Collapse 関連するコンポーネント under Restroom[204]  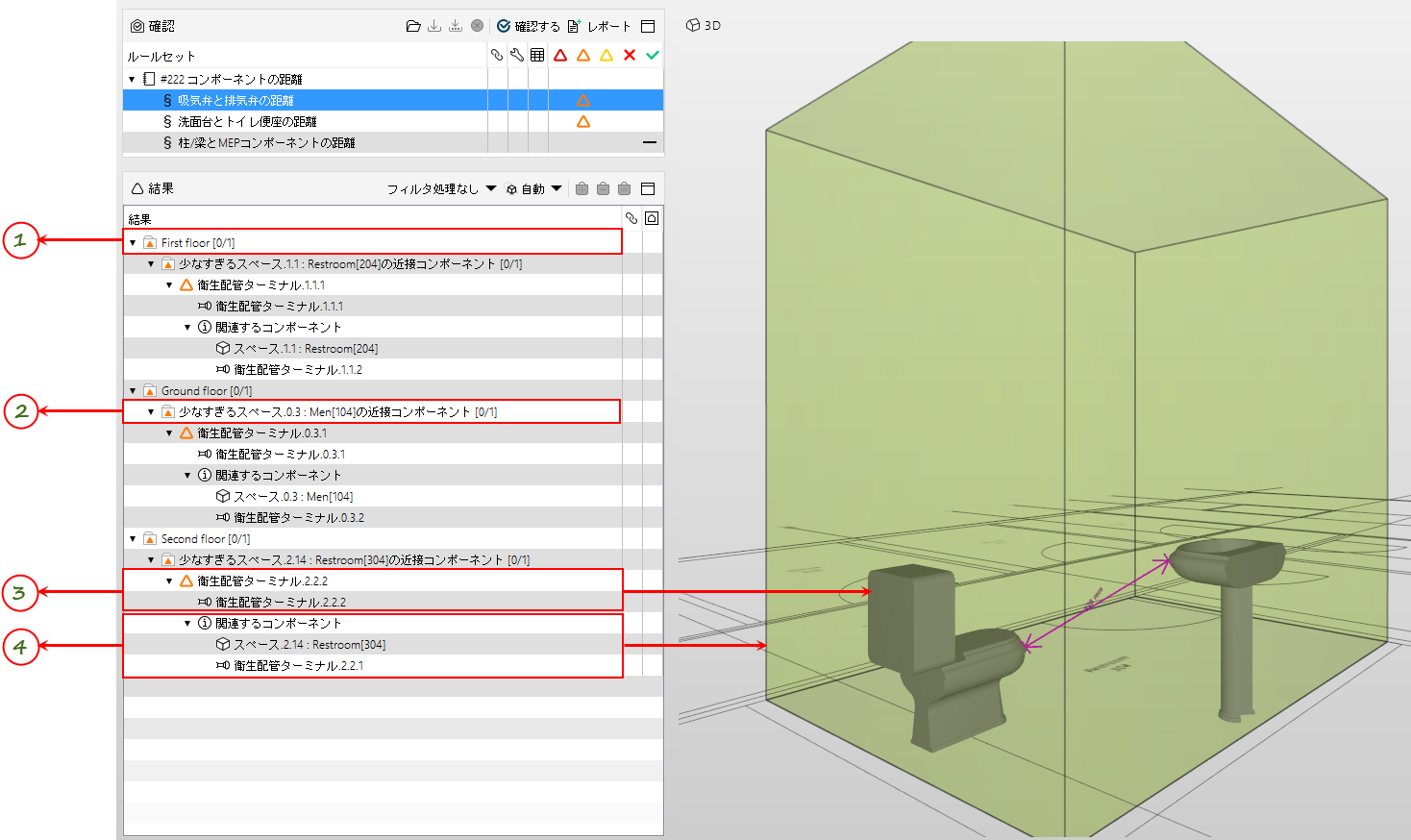[x=187, y=327]
